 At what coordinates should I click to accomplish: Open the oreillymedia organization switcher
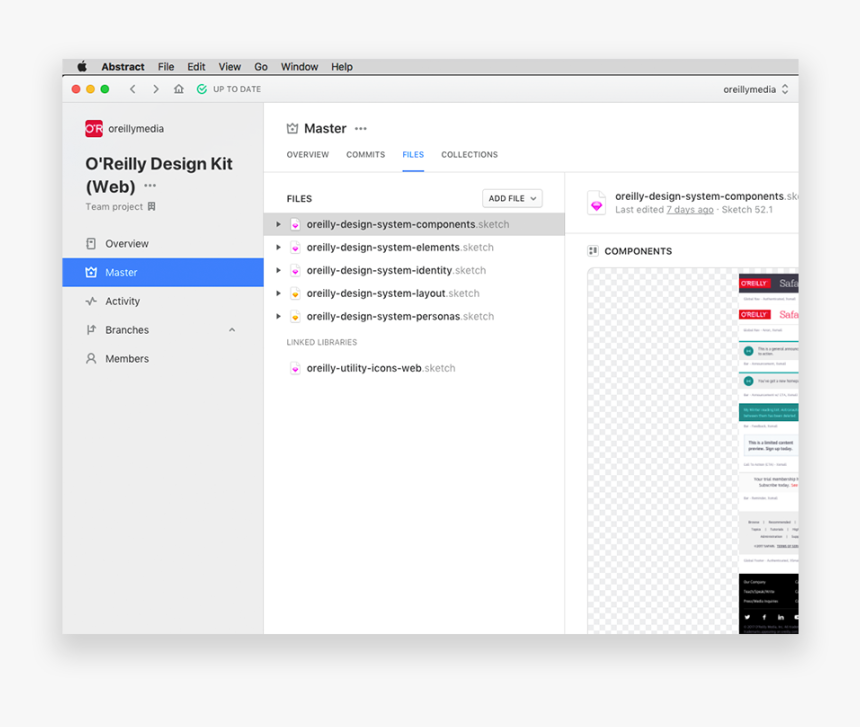(x=756, y=89)
